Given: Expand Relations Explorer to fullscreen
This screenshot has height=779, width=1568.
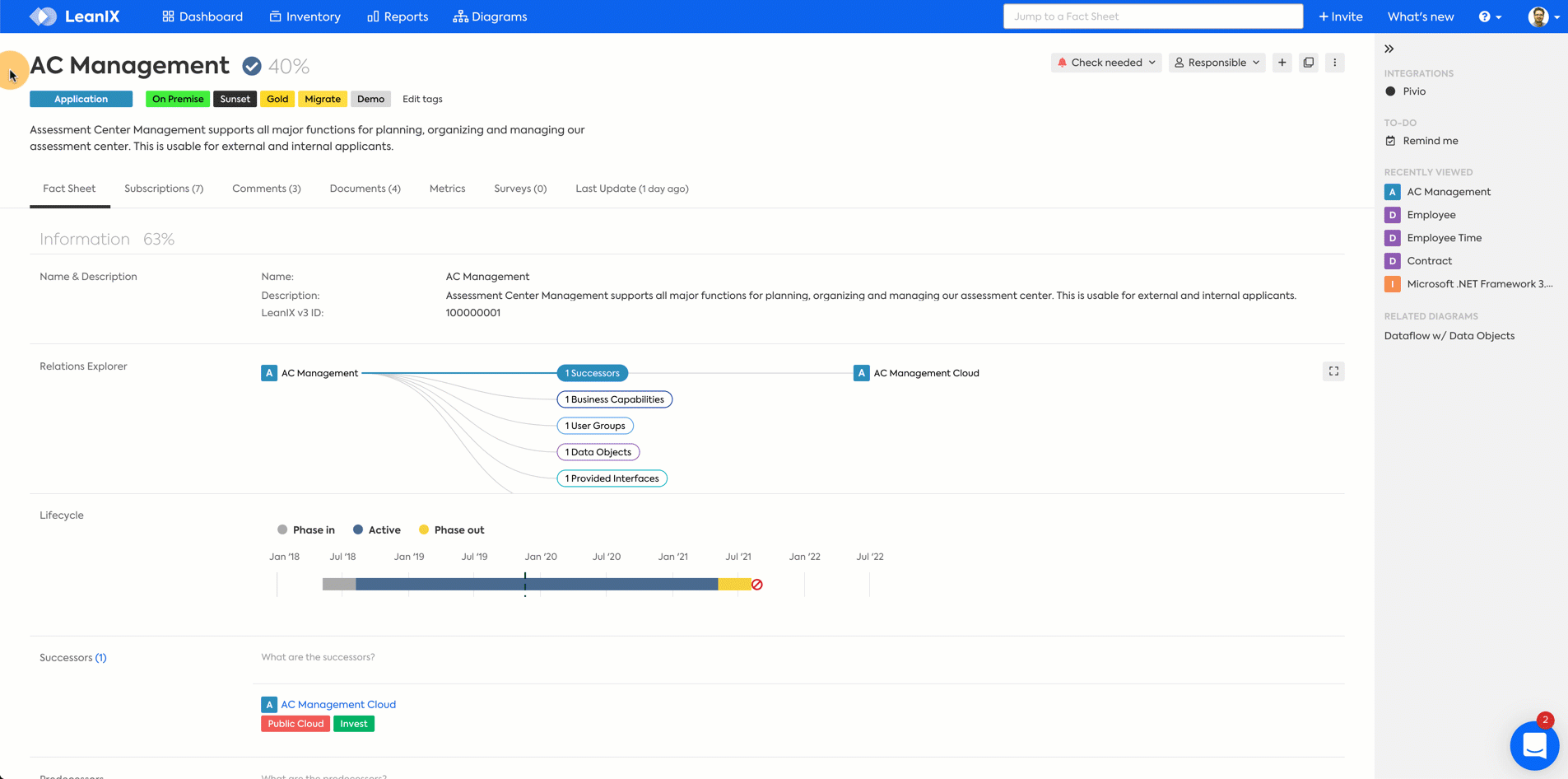Looking at the screenshot, I should pyautogui.click(x=1333, y=371).
